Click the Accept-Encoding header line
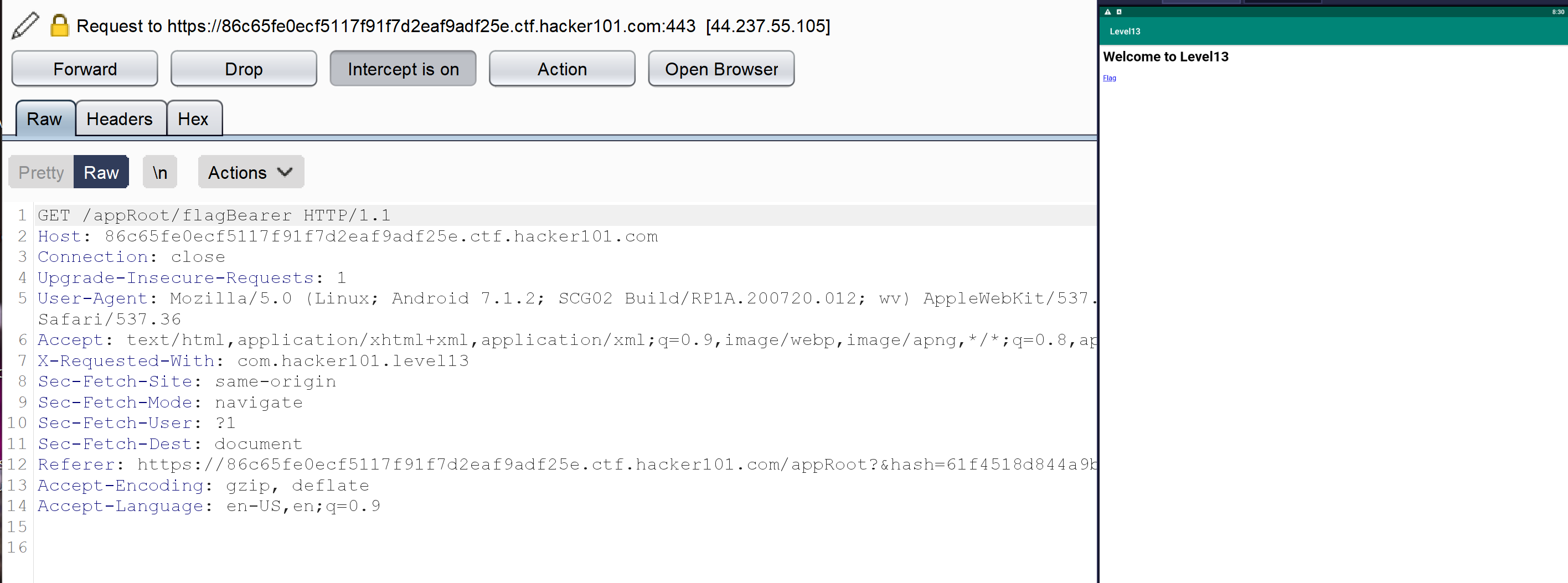Screen dimensions: 1568x583 click(203, 485)
